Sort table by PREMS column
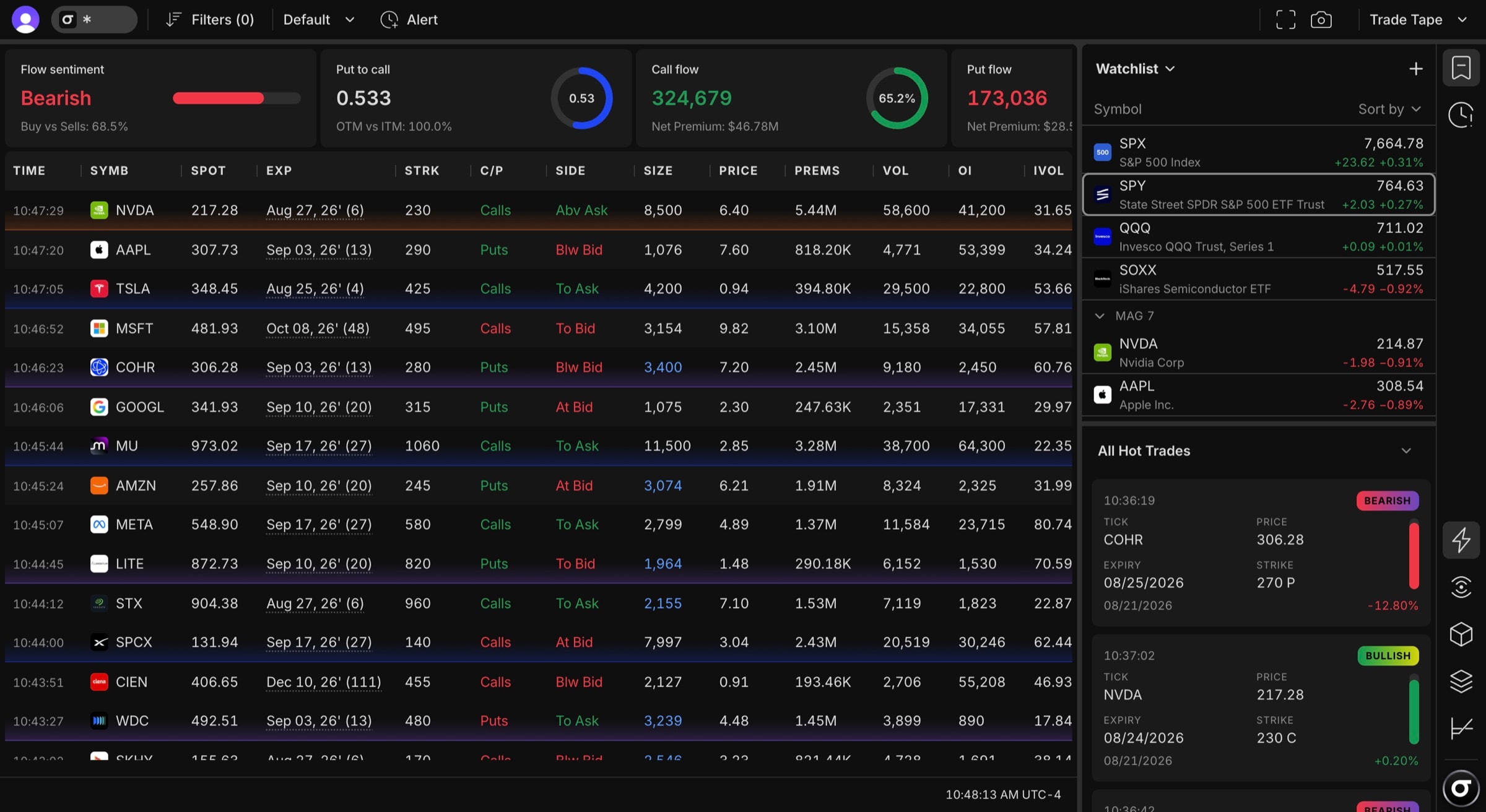Image resolution: width=1486 pixels, height=812 pixels. [817, 170]
